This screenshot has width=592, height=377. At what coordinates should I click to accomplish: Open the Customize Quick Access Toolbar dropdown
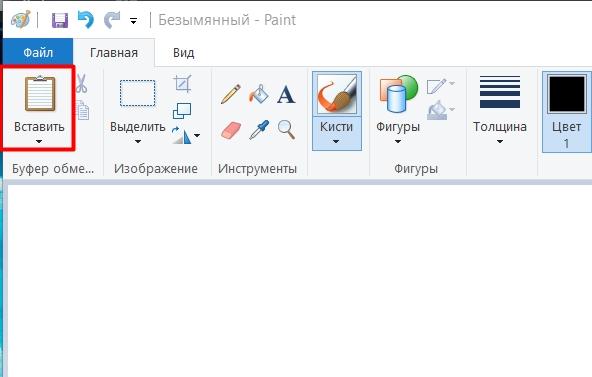coord(133,21)
